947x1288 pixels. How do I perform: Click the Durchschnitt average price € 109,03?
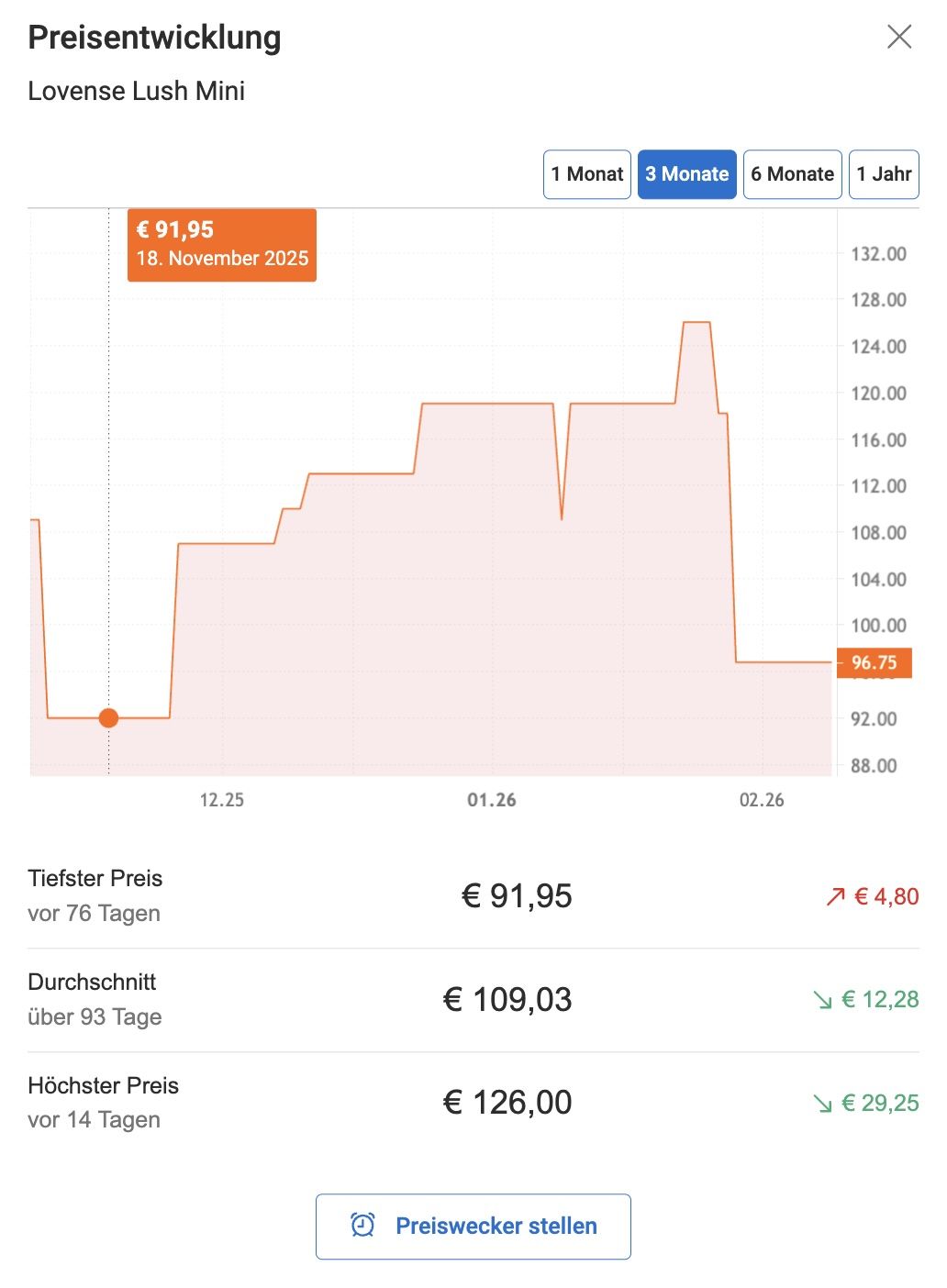(507, 1000)
